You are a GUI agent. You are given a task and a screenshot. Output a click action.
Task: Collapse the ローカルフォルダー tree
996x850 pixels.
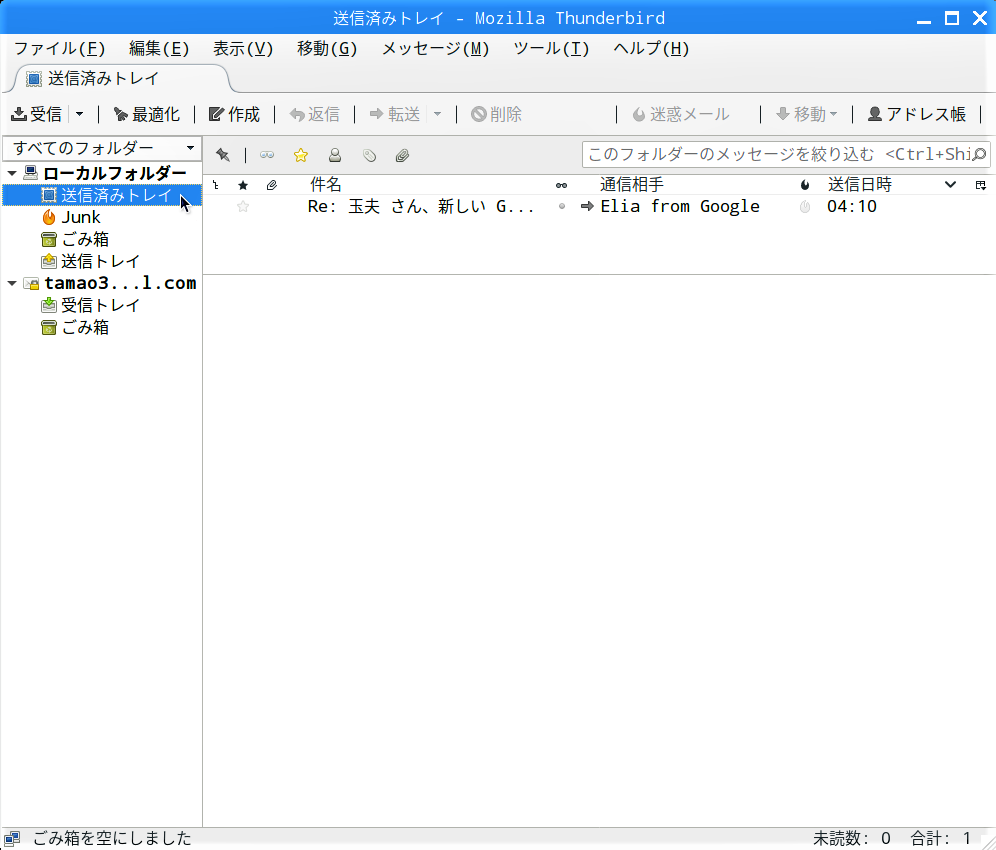tap(12, 173)
